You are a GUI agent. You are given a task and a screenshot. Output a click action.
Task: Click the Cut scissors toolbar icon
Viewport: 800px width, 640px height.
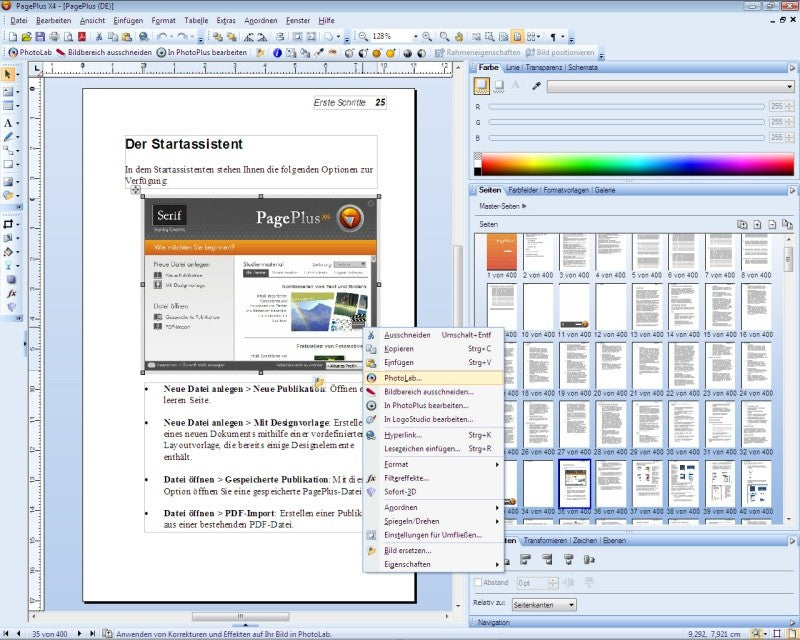pos(99,37)
